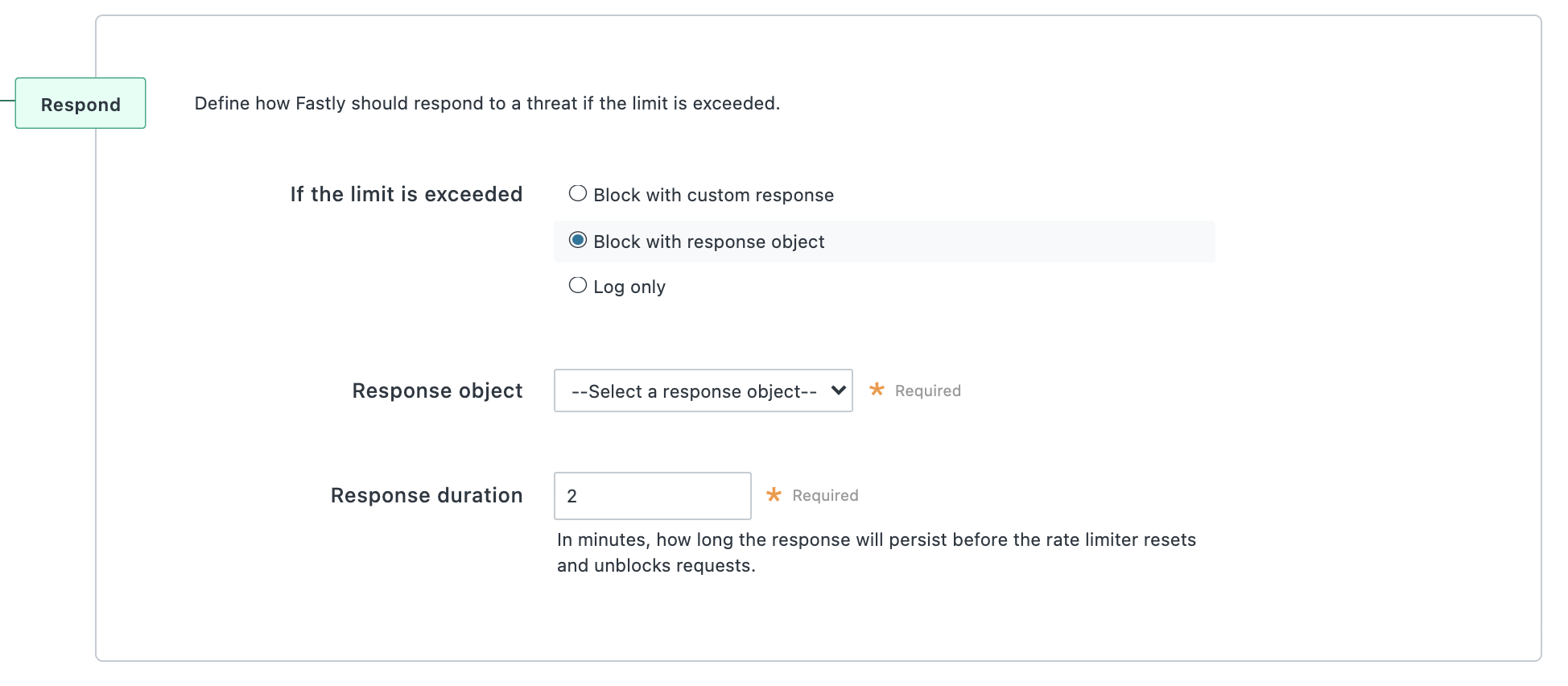Image resolution: width=1568 pixels, height=686 pixels.
Task: Click the Required asterisk beside Response duration
Action: click(774, 495)
